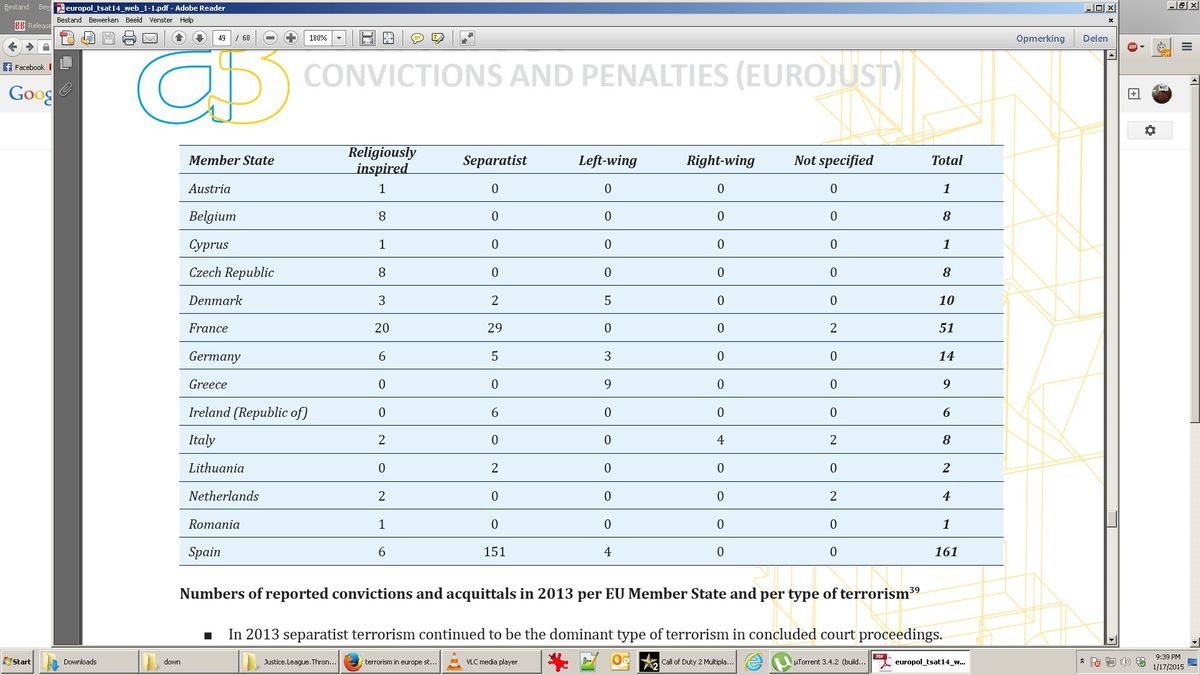Open the Beeld menu
This screenshot has height=675, width=1200.
(134, 20)
